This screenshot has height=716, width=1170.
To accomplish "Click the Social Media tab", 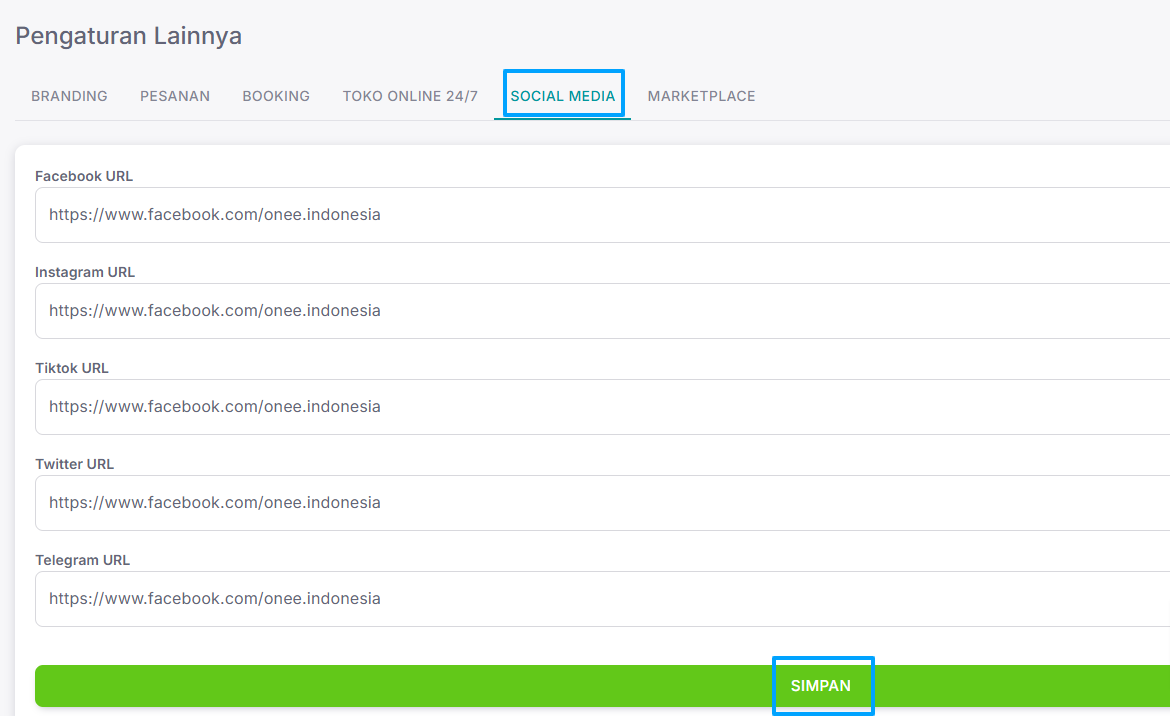I will [563, 96].
